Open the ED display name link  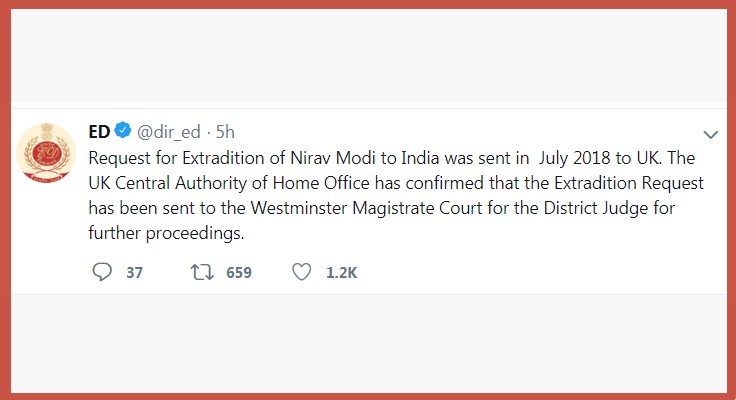coord(100,132)
